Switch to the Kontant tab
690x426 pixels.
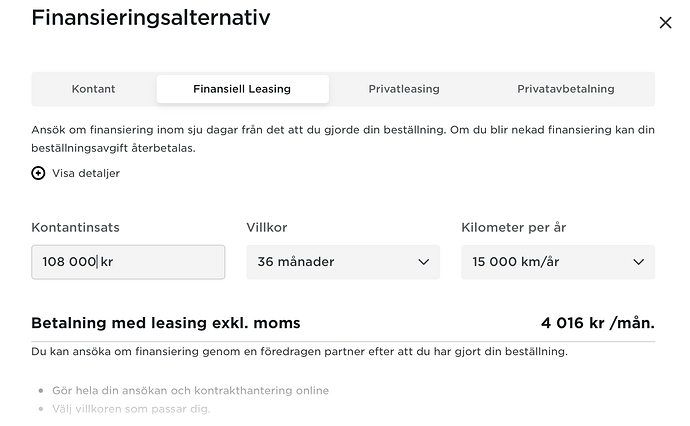point(93,89)
